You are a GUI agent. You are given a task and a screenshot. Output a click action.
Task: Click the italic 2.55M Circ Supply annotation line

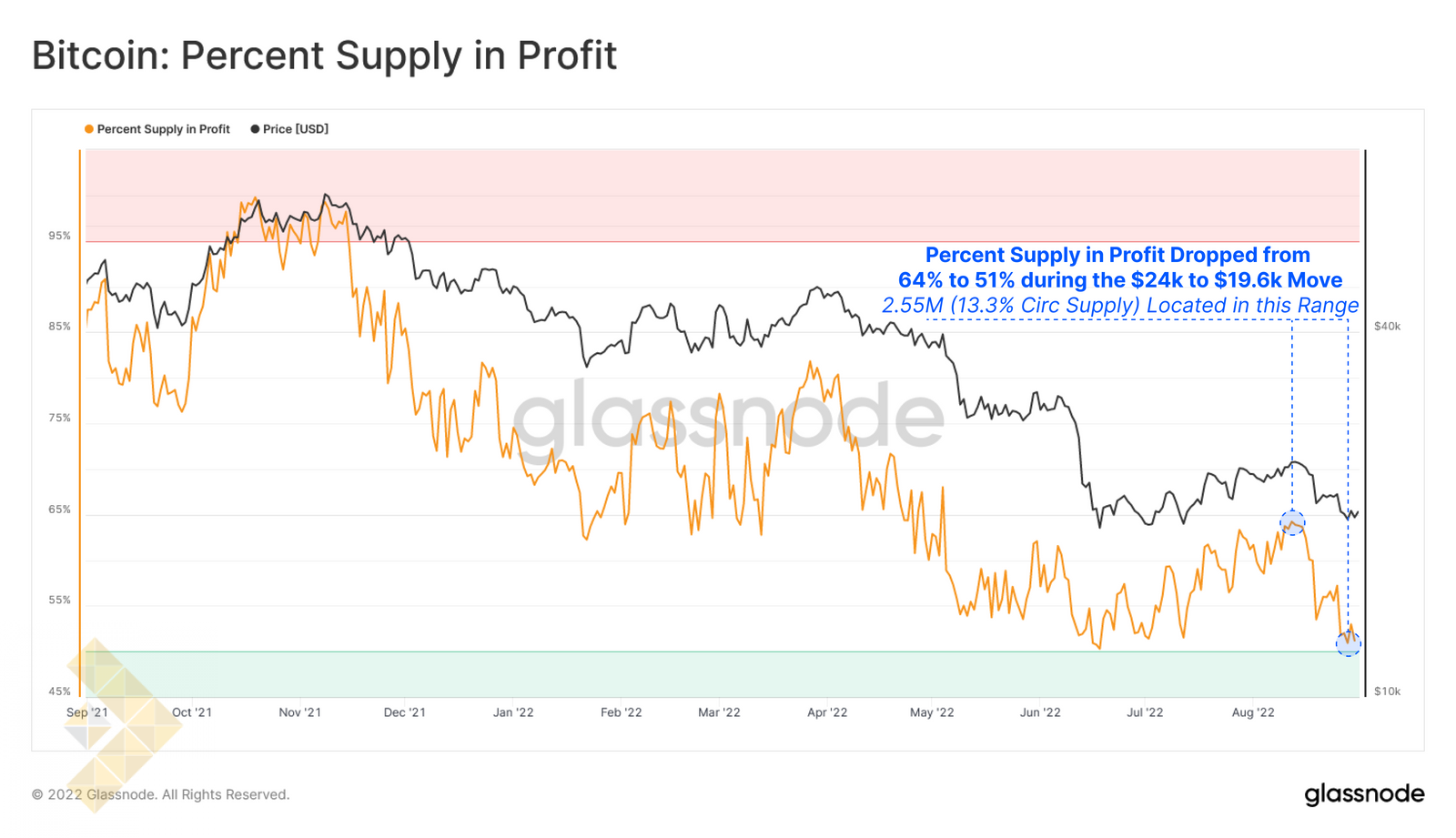coord(1119,306)
